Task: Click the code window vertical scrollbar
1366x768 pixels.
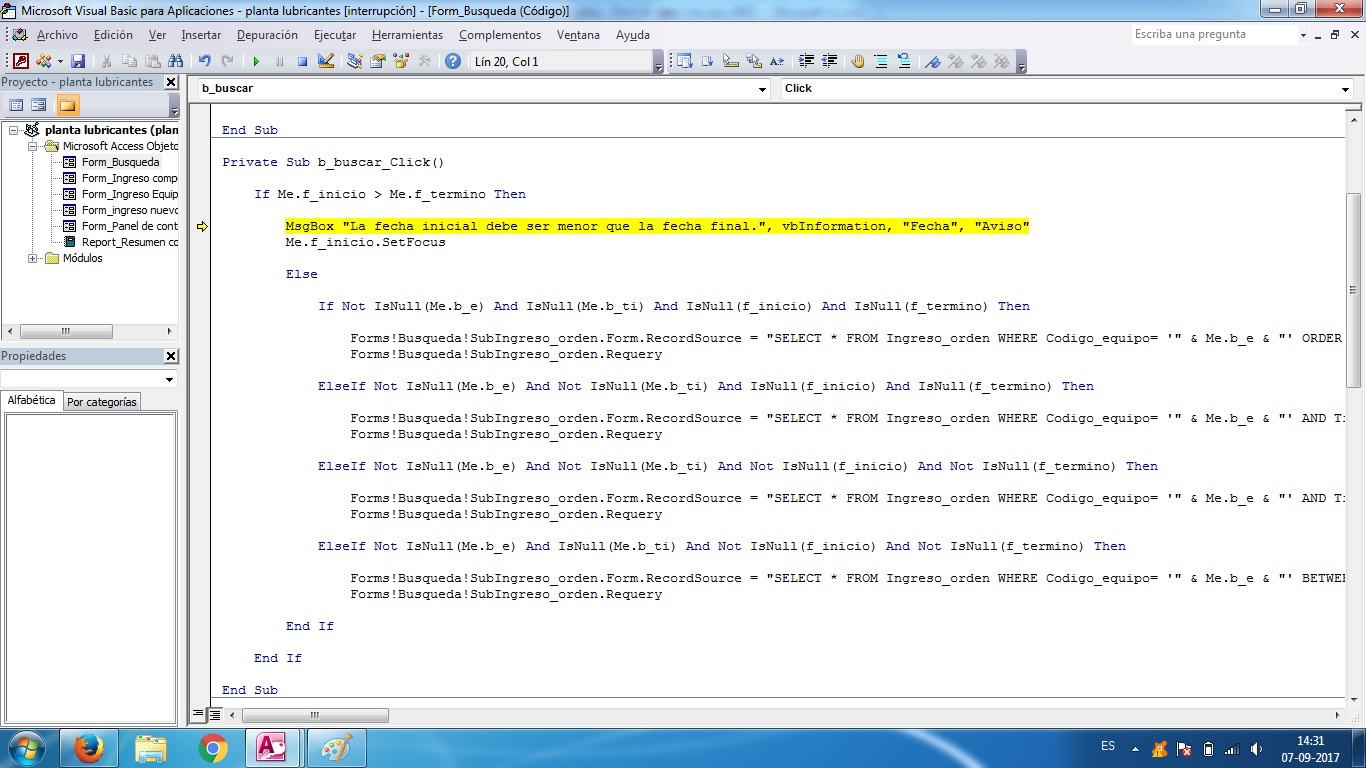Action: (1353, 290)
